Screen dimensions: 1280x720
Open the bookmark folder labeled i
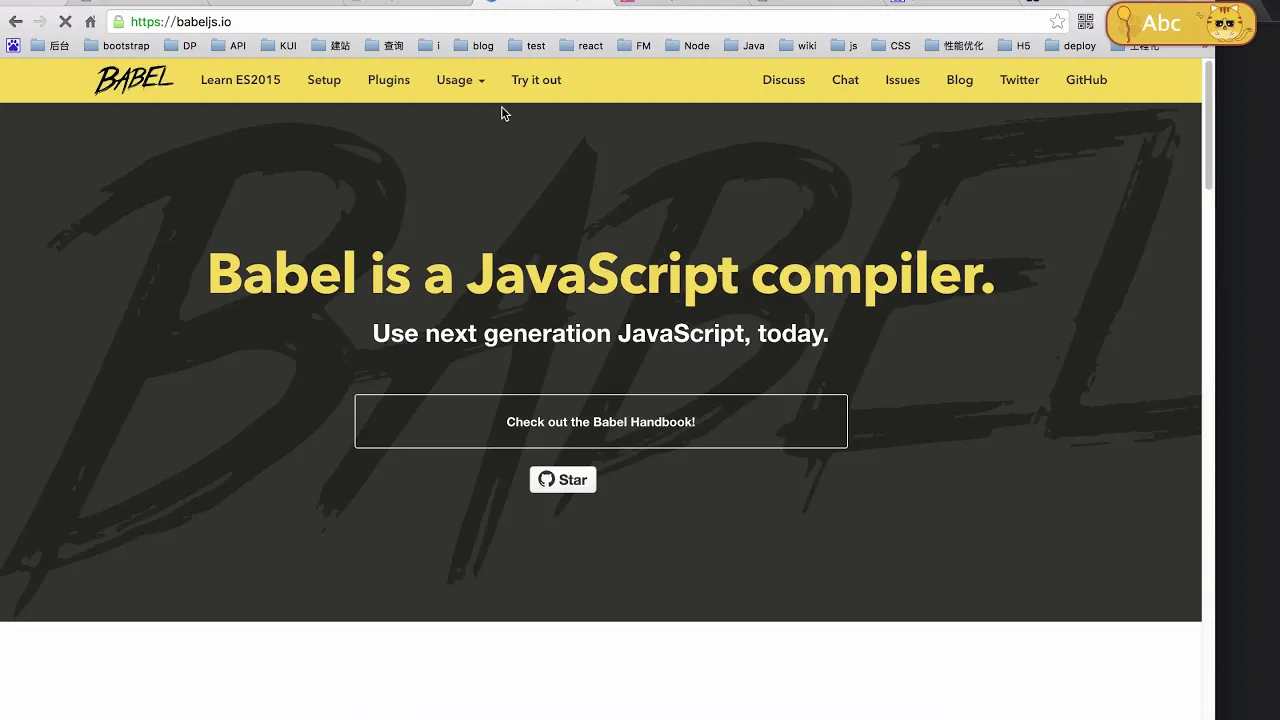pos(429,45)
